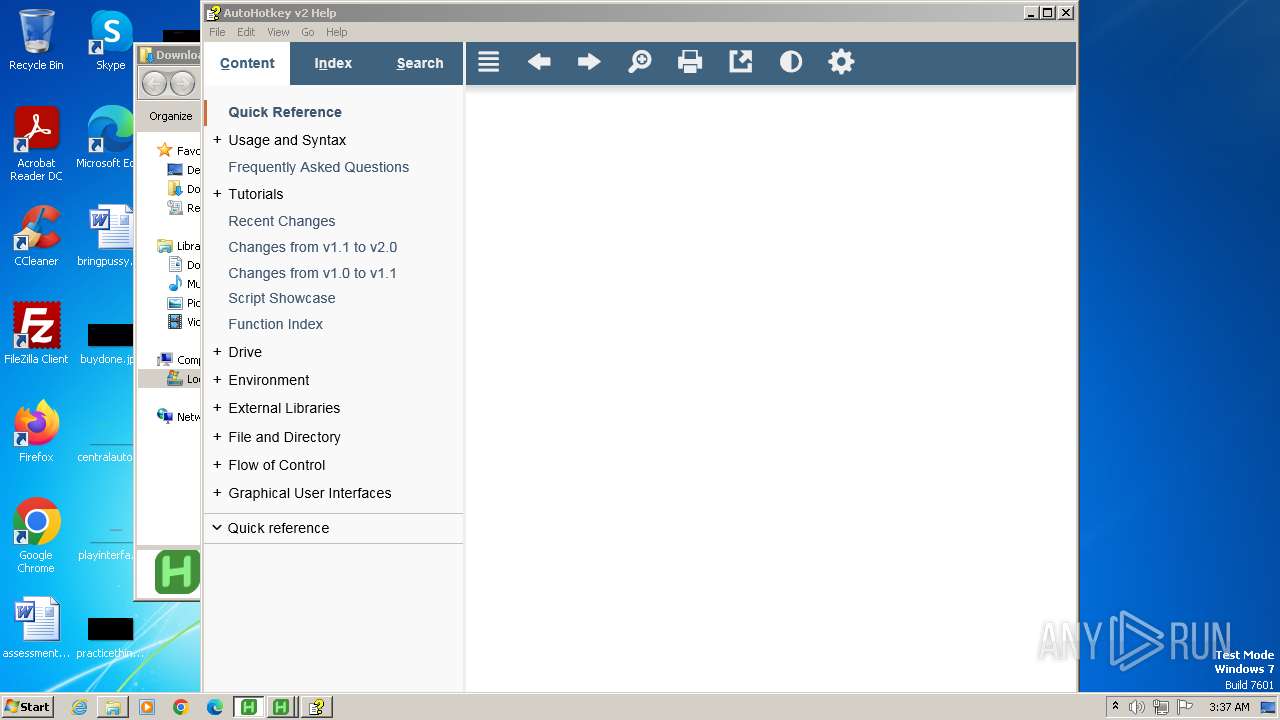The height and width of the screenshot is (720, 1280).
Task: Expand the Tutorials node
Action: [217, 194]
